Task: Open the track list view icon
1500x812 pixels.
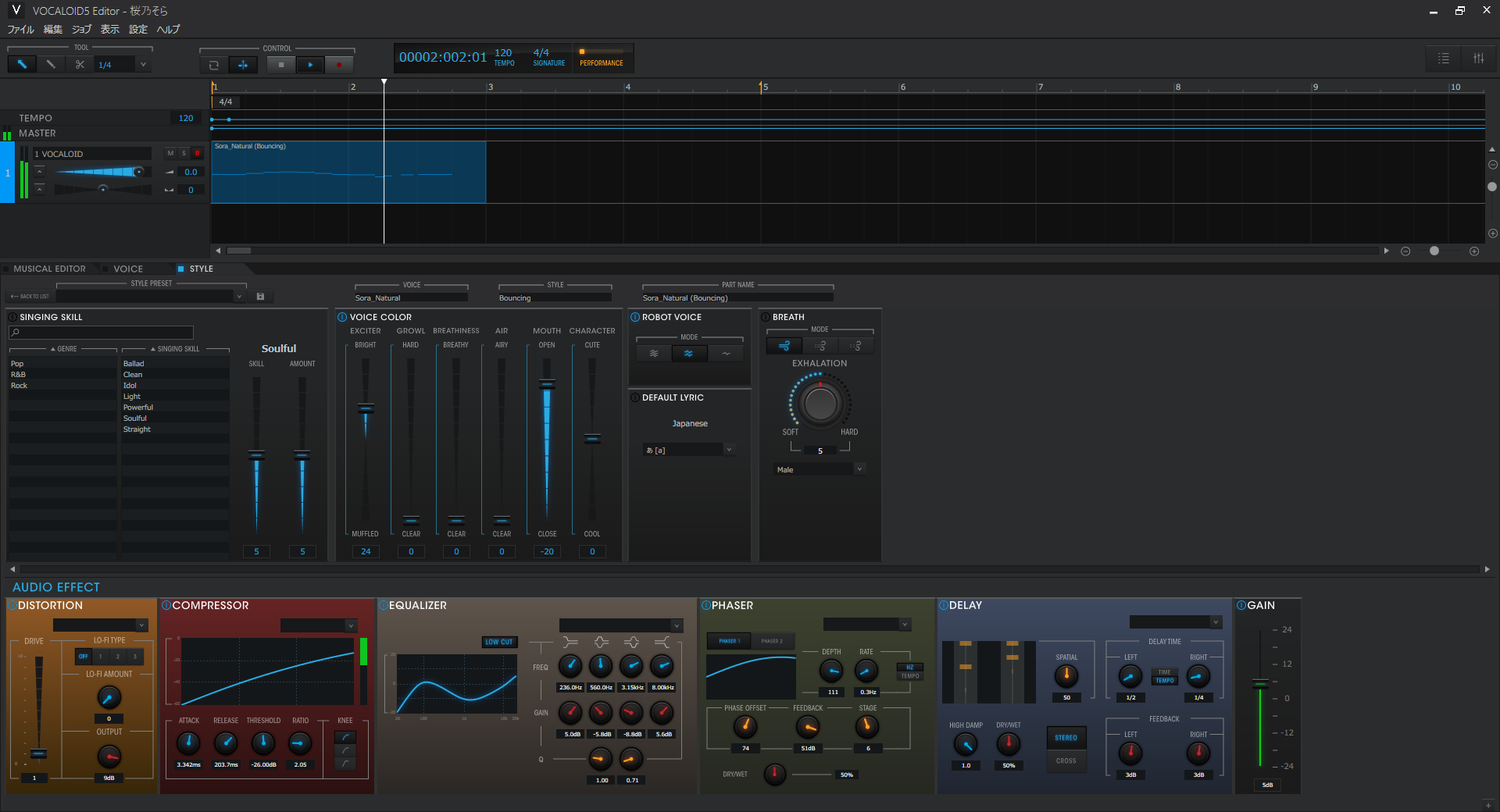Action: pos(1444,59)
